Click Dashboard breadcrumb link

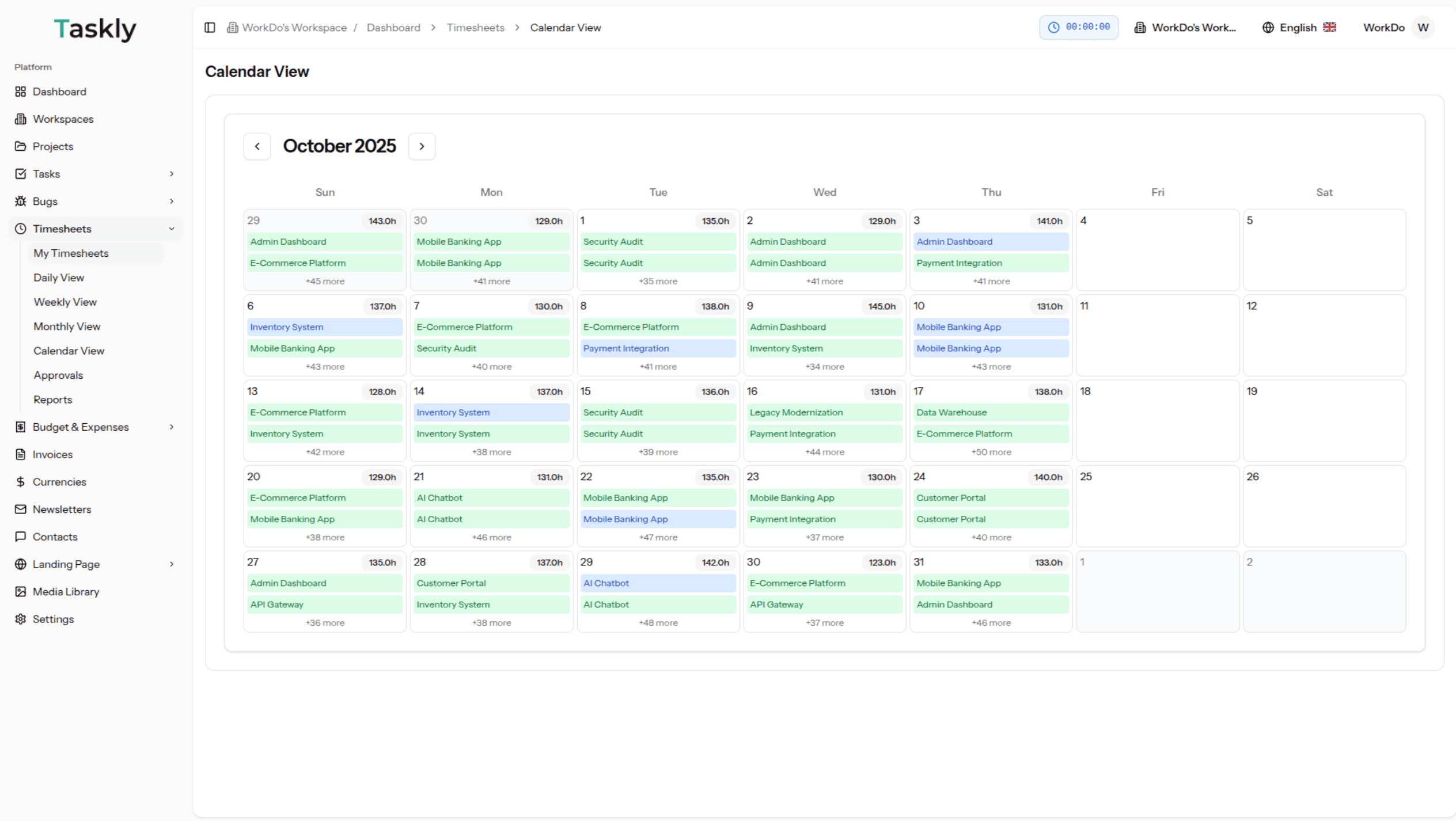[x=393, y=28]
